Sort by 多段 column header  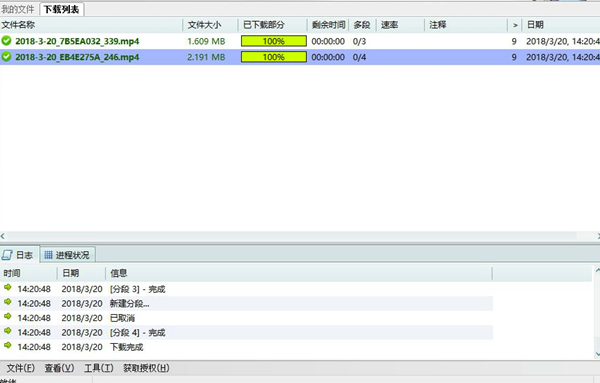[x=362, y=25]
